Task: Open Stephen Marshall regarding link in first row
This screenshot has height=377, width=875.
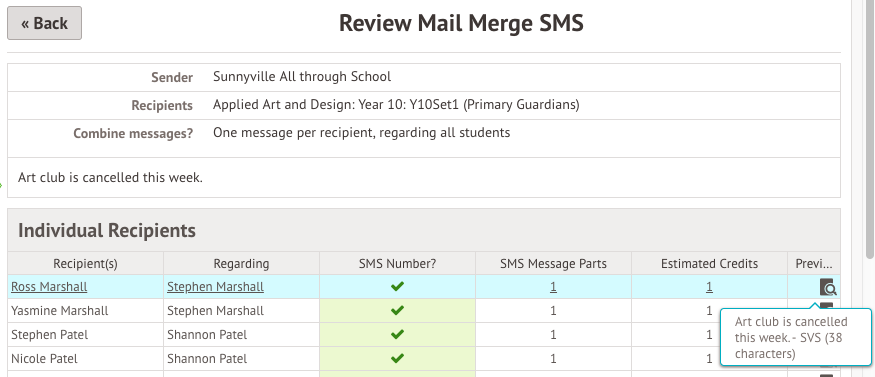Action: [x=215, y=287]
